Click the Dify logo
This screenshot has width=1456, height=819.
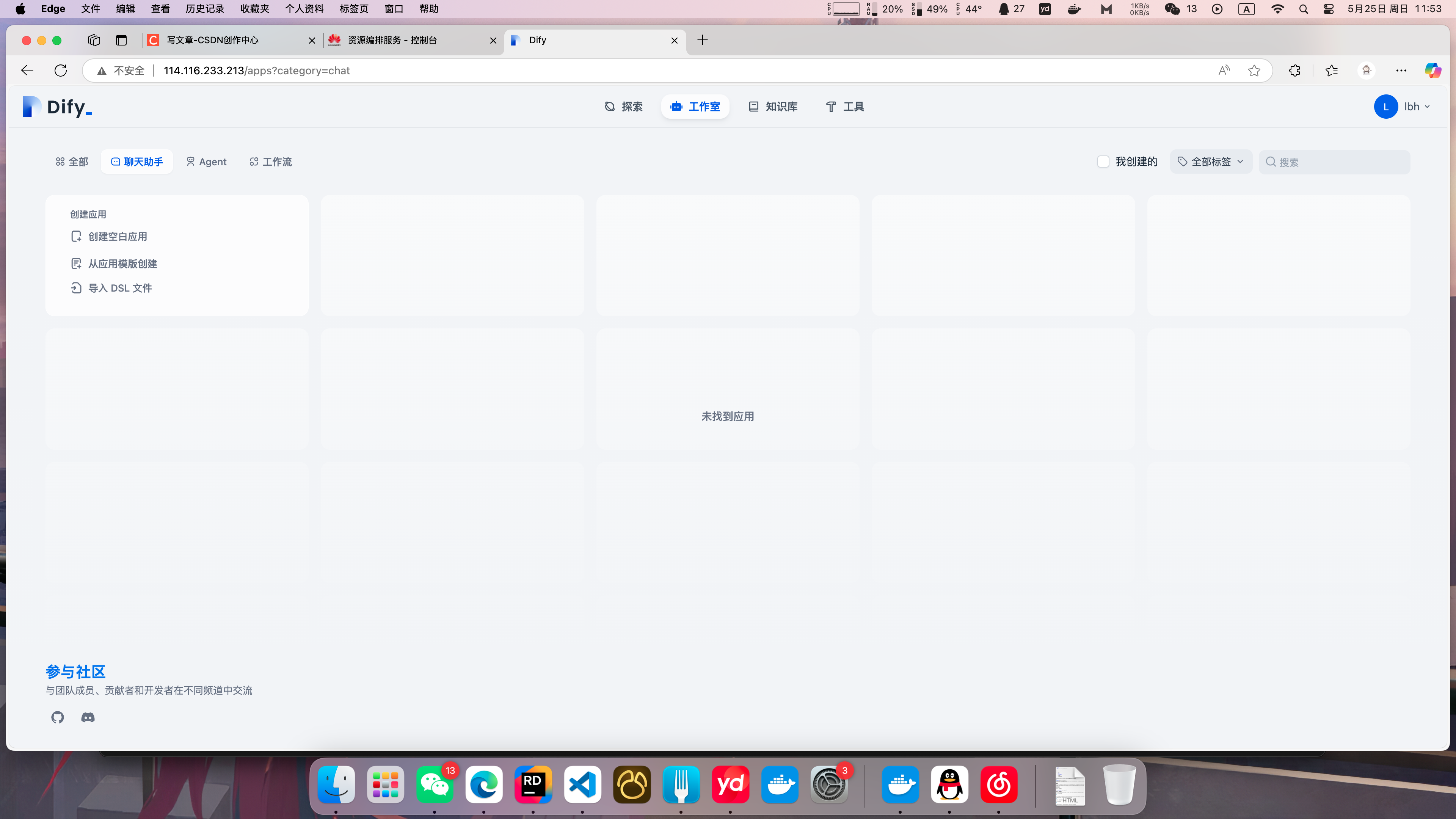coord(57,106)
